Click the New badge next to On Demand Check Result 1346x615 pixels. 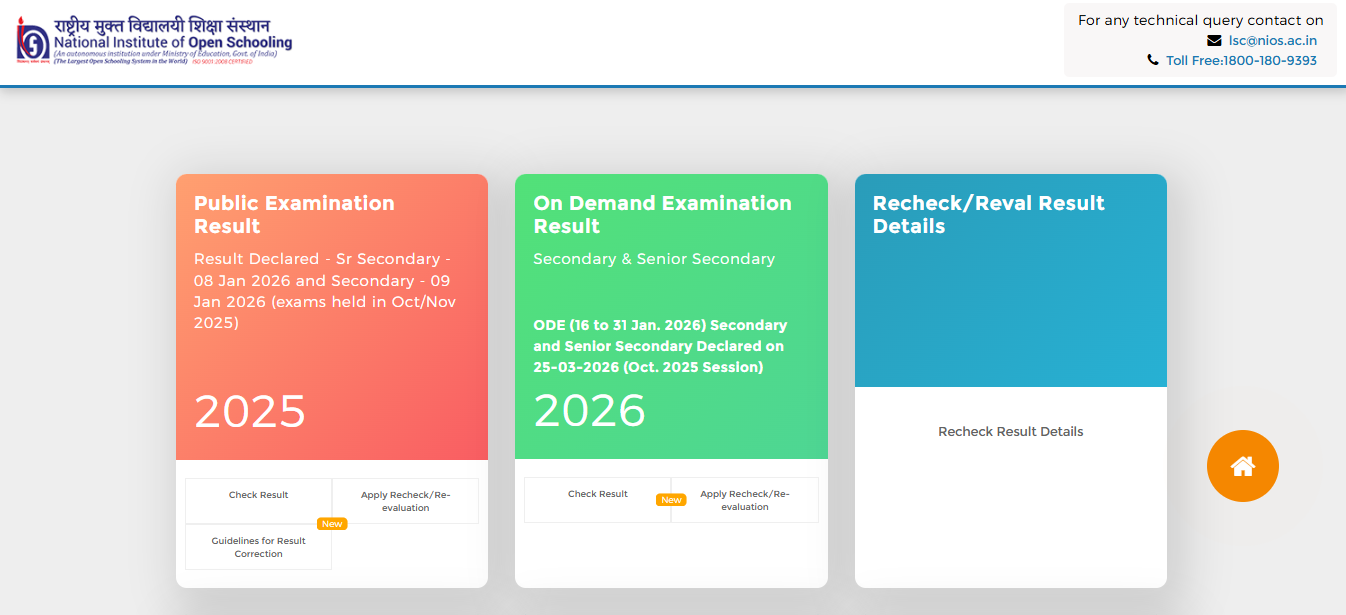click(x=671, y=499)
